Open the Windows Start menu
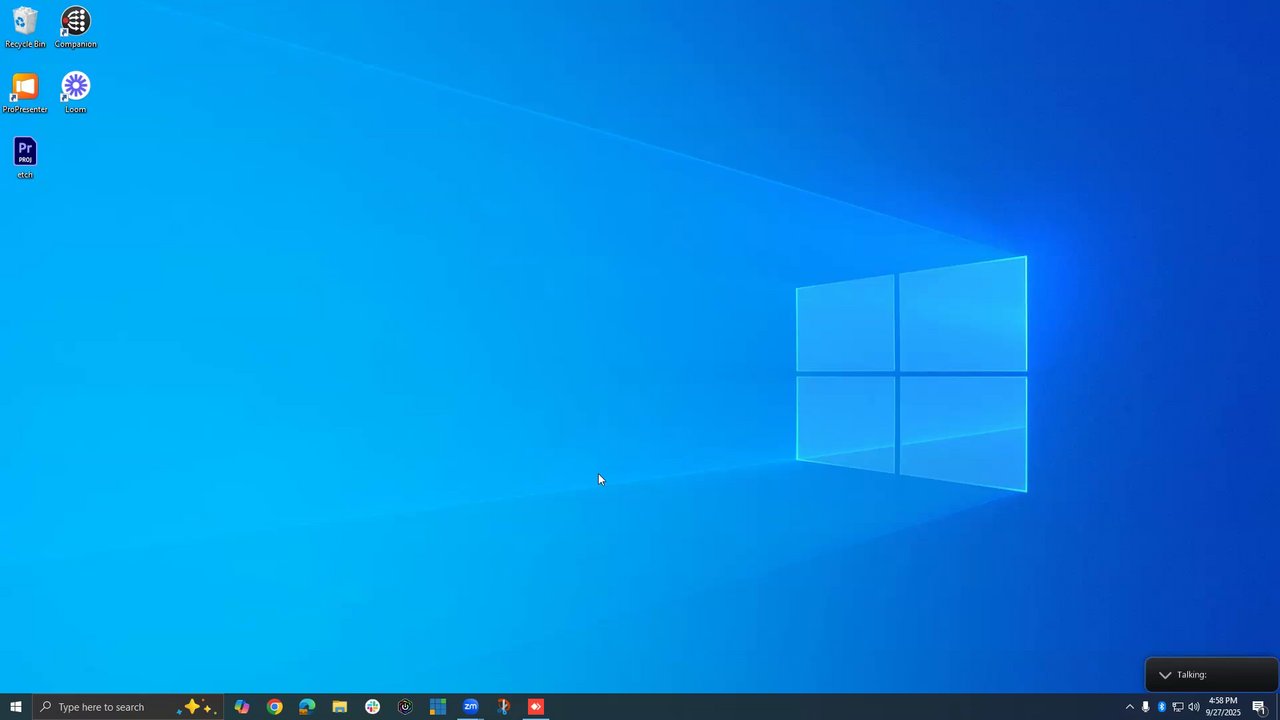Viewport: 1280px width, 720px height. tap(15, 707)
